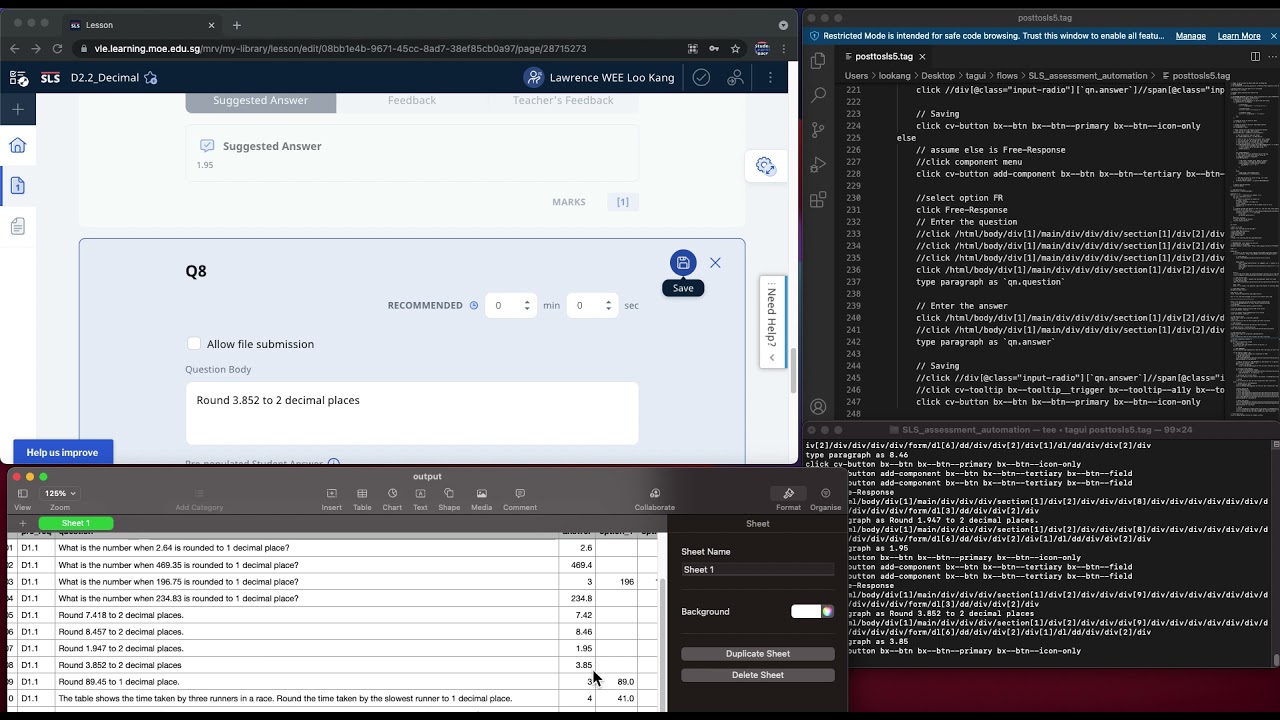Select the Sheet 1 tab in Numbers
This screenshot has width=1280, height=720.
(76, 523)
